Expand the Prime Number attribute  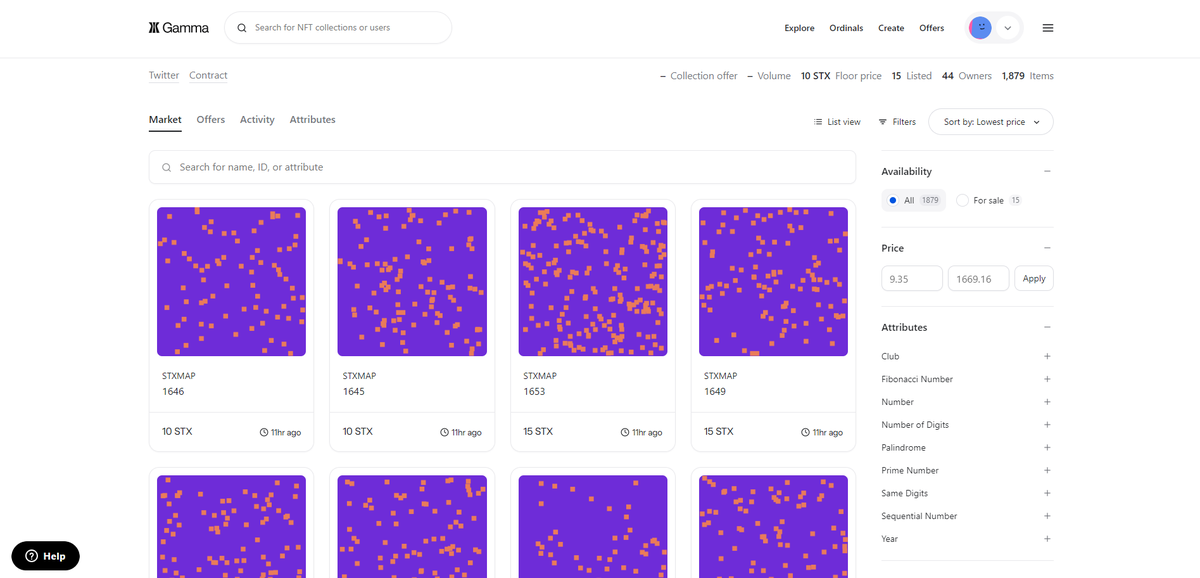click(1047, 470)
